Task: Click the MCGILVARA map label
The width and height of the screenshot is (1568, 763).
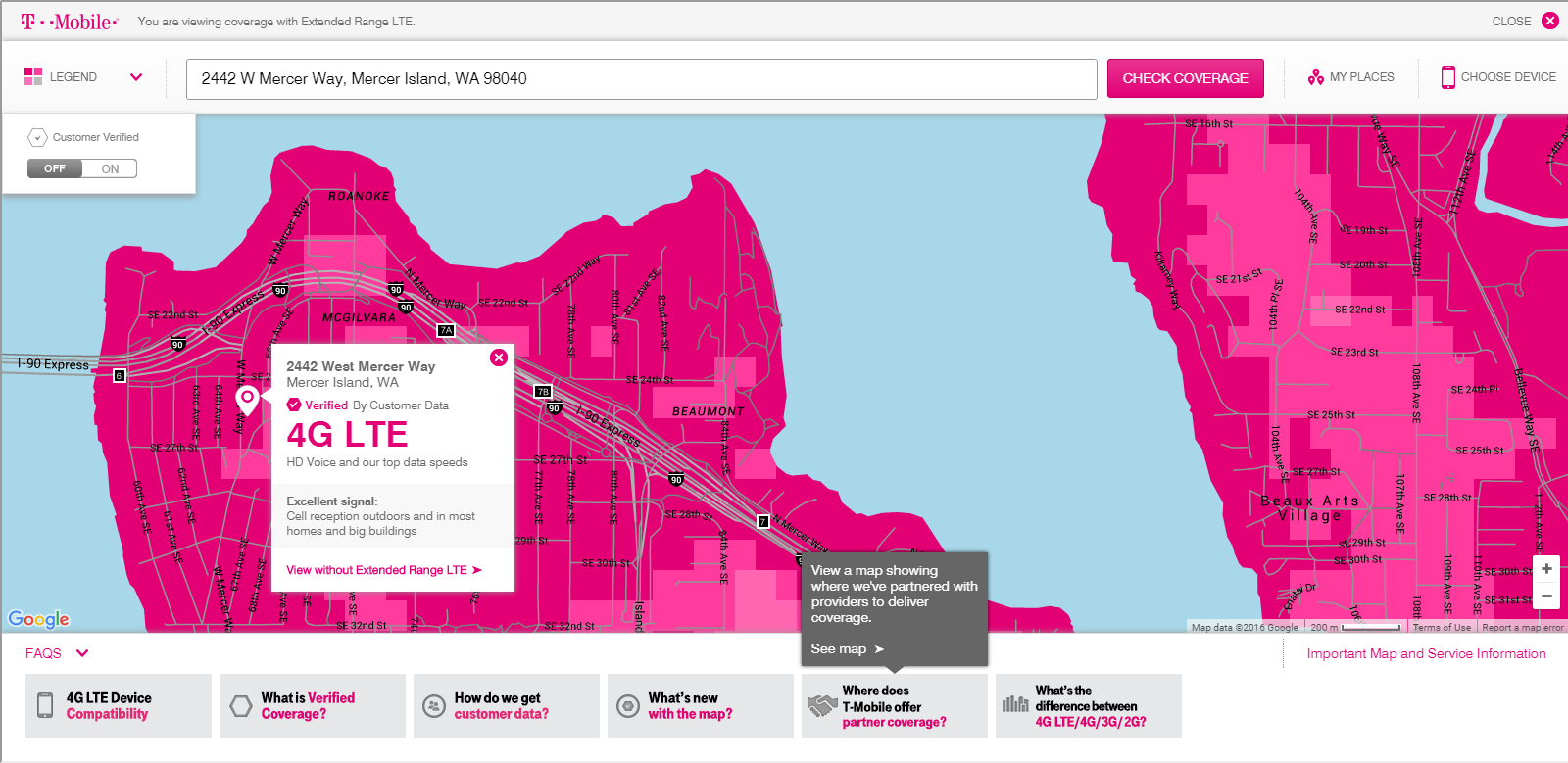Action: pos(360,317)
